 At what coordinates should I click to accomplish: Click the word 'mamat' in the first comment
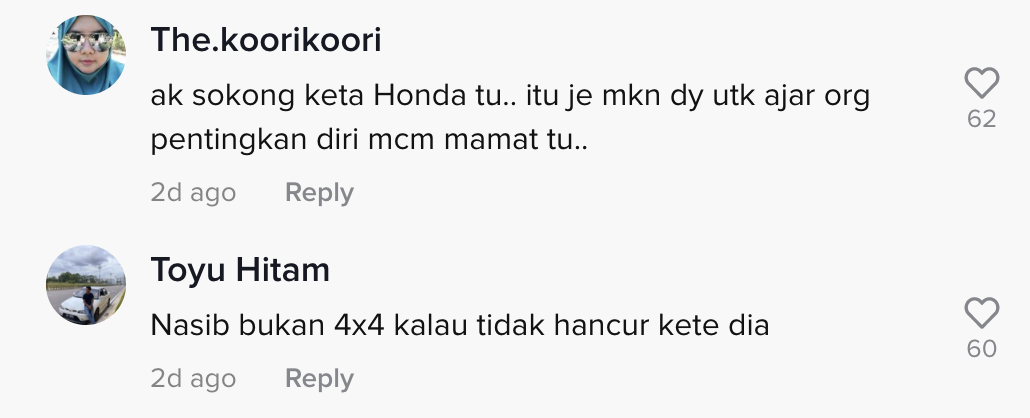coord(487,141)
